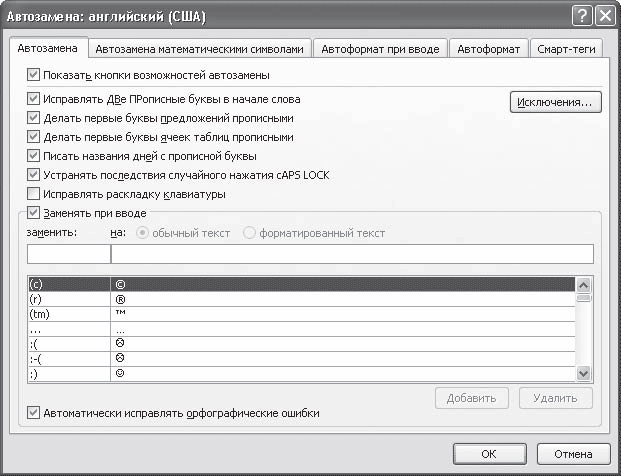Click the OK button
Screen dimensions: 621x476
click(x=490, y=454)
